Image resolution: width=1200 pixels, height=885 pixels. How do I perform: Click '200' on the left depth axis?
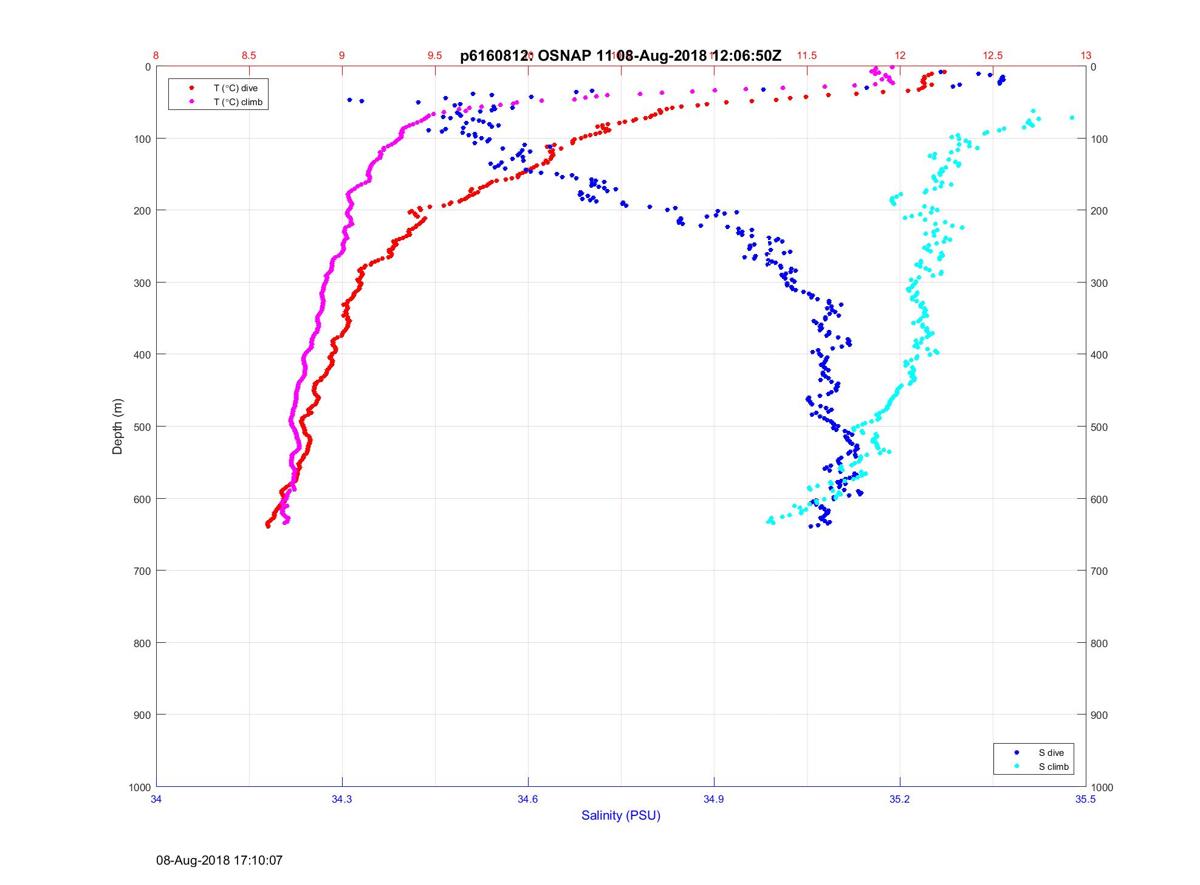click(x=142, y=211)
